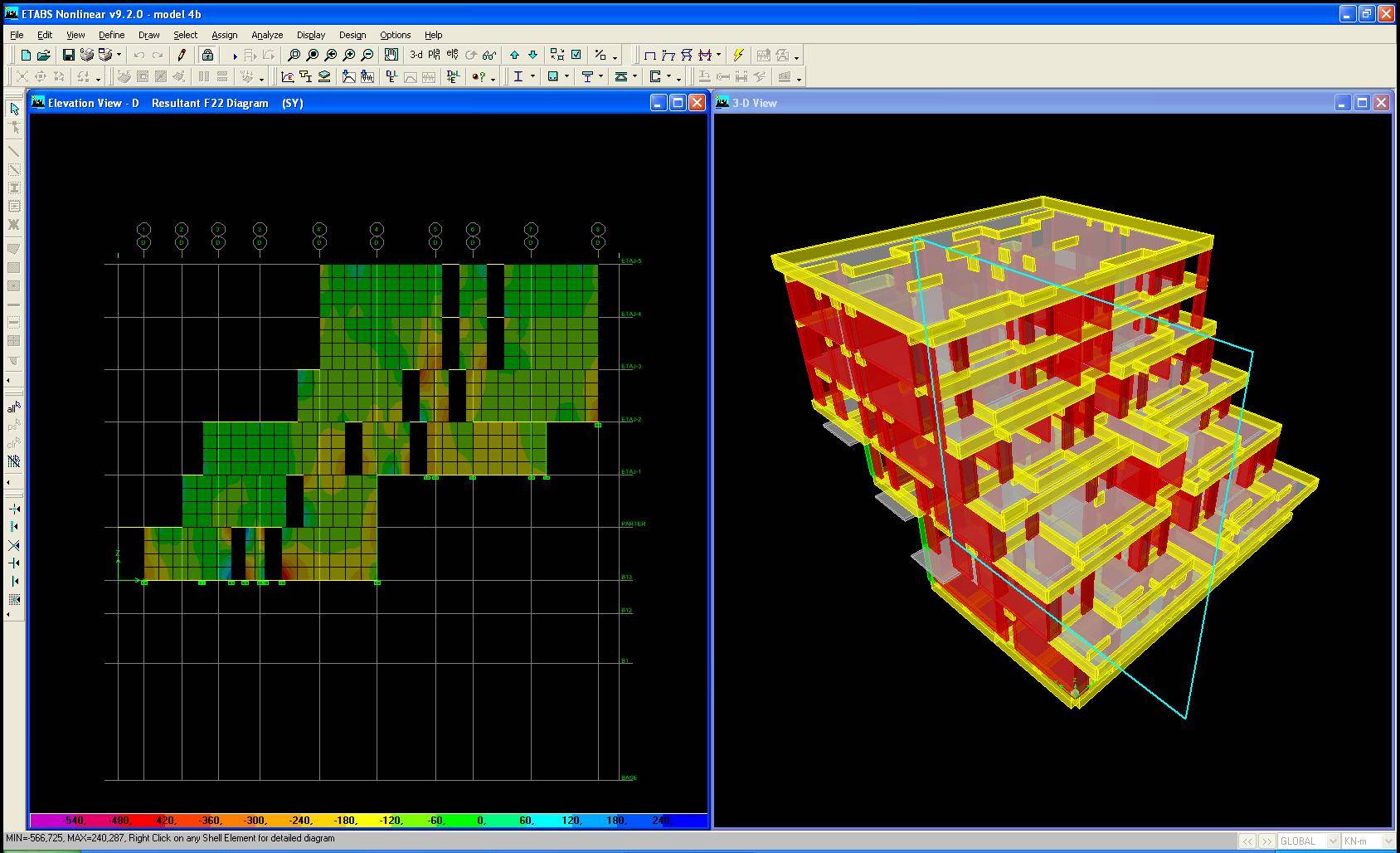The height and width of the screenshot is (853, 1400).
Task: Expand the print icon dropdown arrow
Action: click(119, 56)
